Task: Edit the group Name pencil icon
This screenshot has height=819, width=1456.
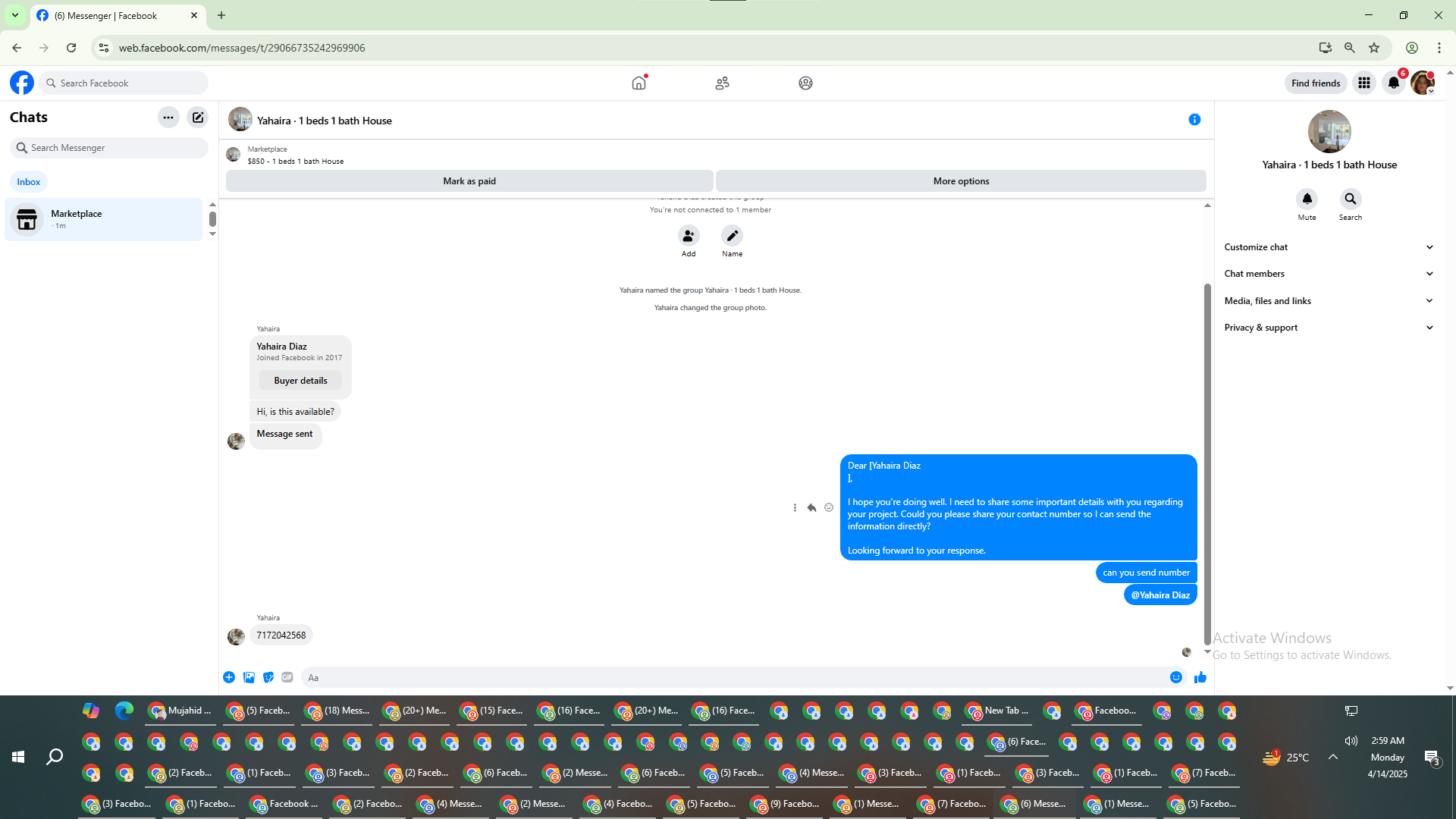Action: (732, 236)
